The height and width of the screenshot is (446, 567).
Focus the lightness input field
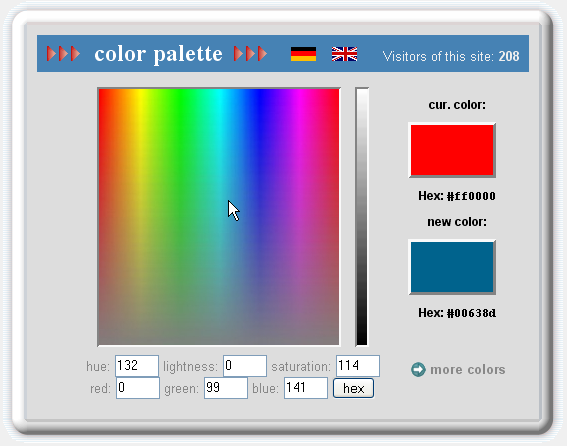click(x=245, y=366)
